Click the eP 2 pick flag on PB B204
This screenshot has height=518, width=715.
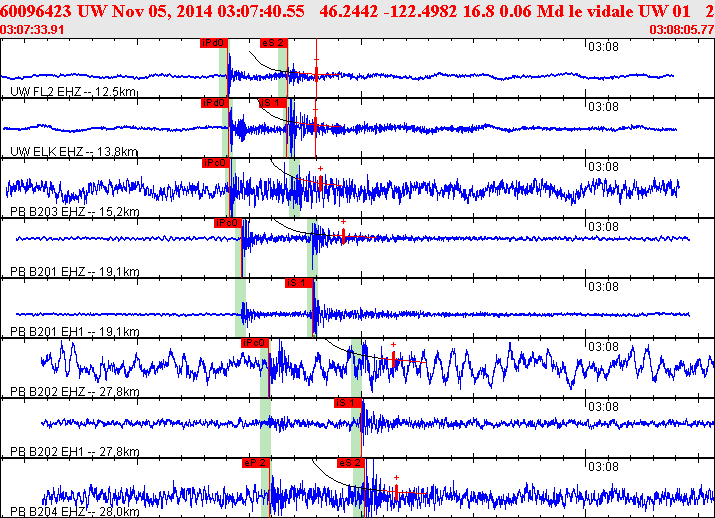(x=256, y=463)
